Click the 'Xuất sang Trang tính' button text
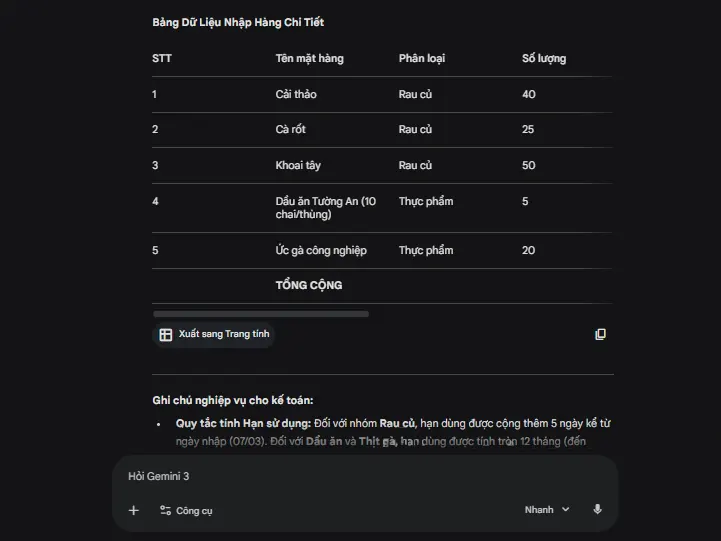Screen dimensions: 721x541 click(224, 334)
